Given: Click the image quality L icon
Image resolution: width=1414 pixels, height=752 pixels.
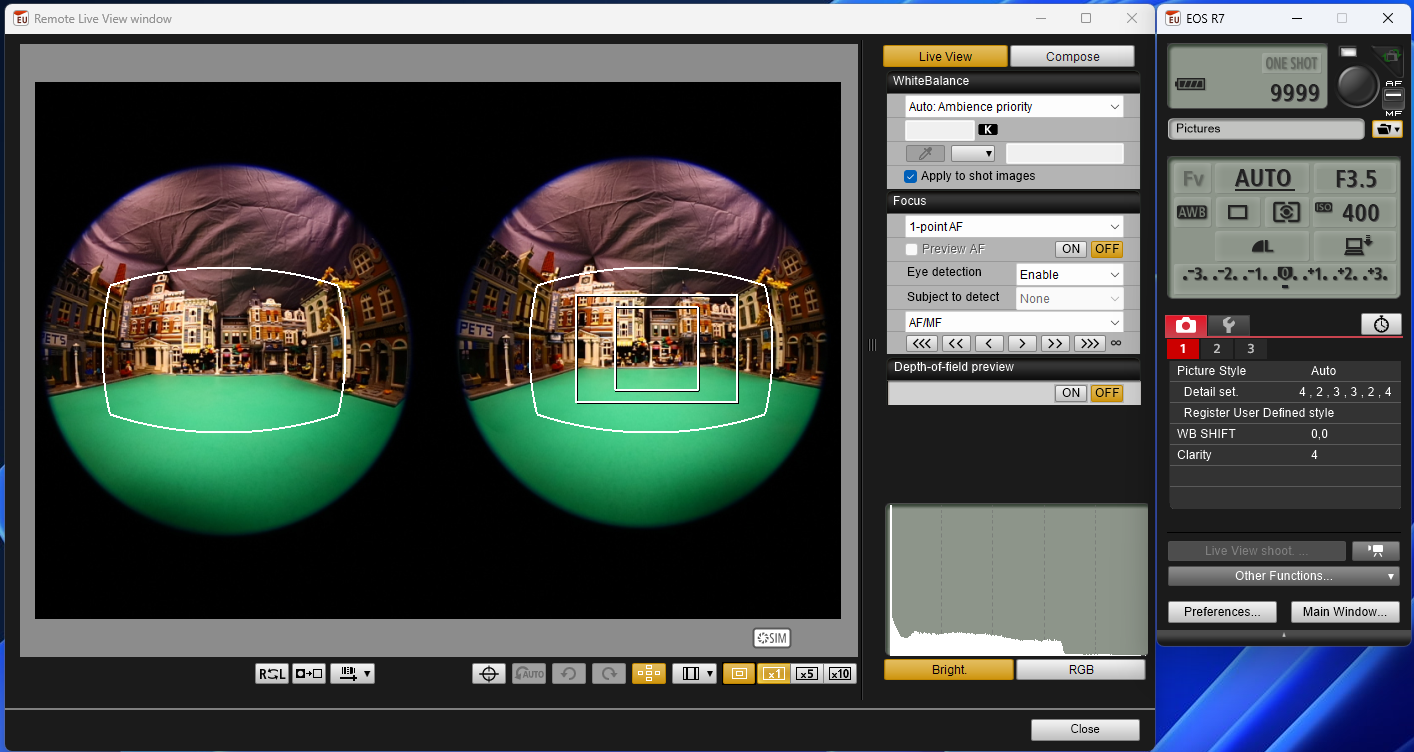Looking at the screenshot, I should 1263,245.
